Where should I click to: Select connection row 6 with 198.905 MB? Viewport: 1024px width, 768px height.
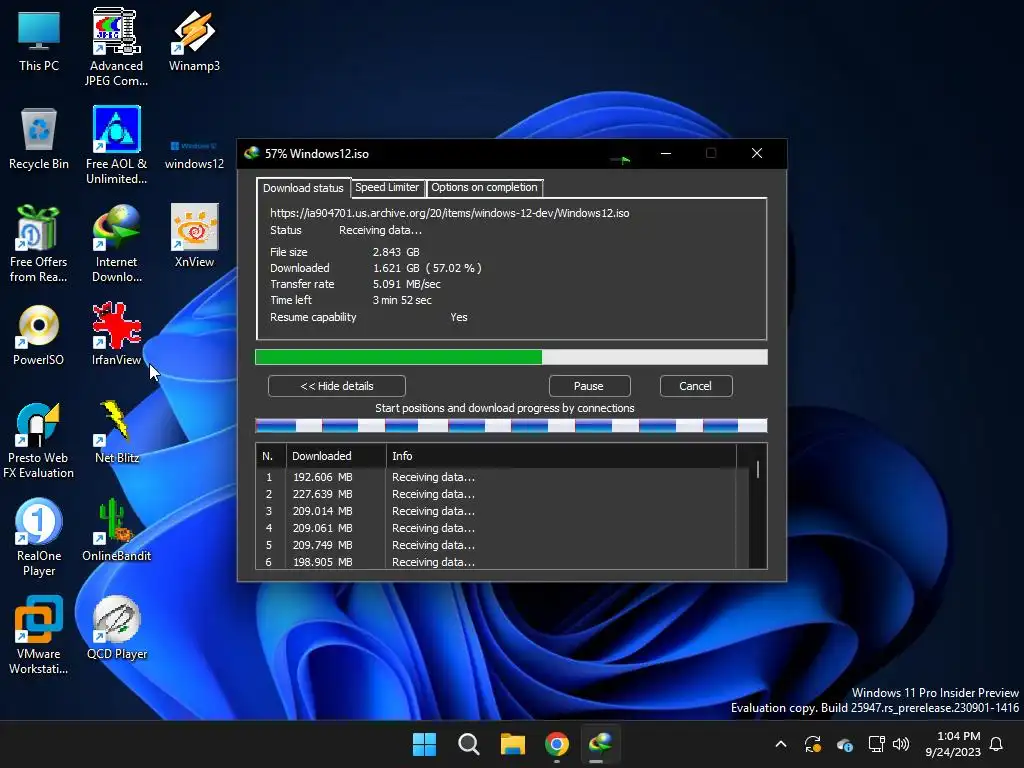tap(496, 562)
